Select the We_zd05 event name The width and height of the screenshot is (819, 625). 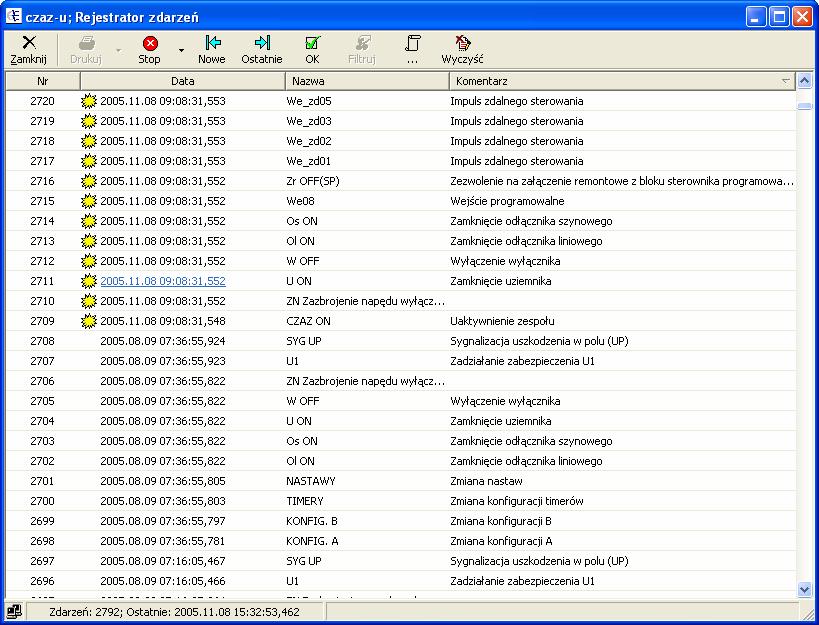[x=309, y=101]
